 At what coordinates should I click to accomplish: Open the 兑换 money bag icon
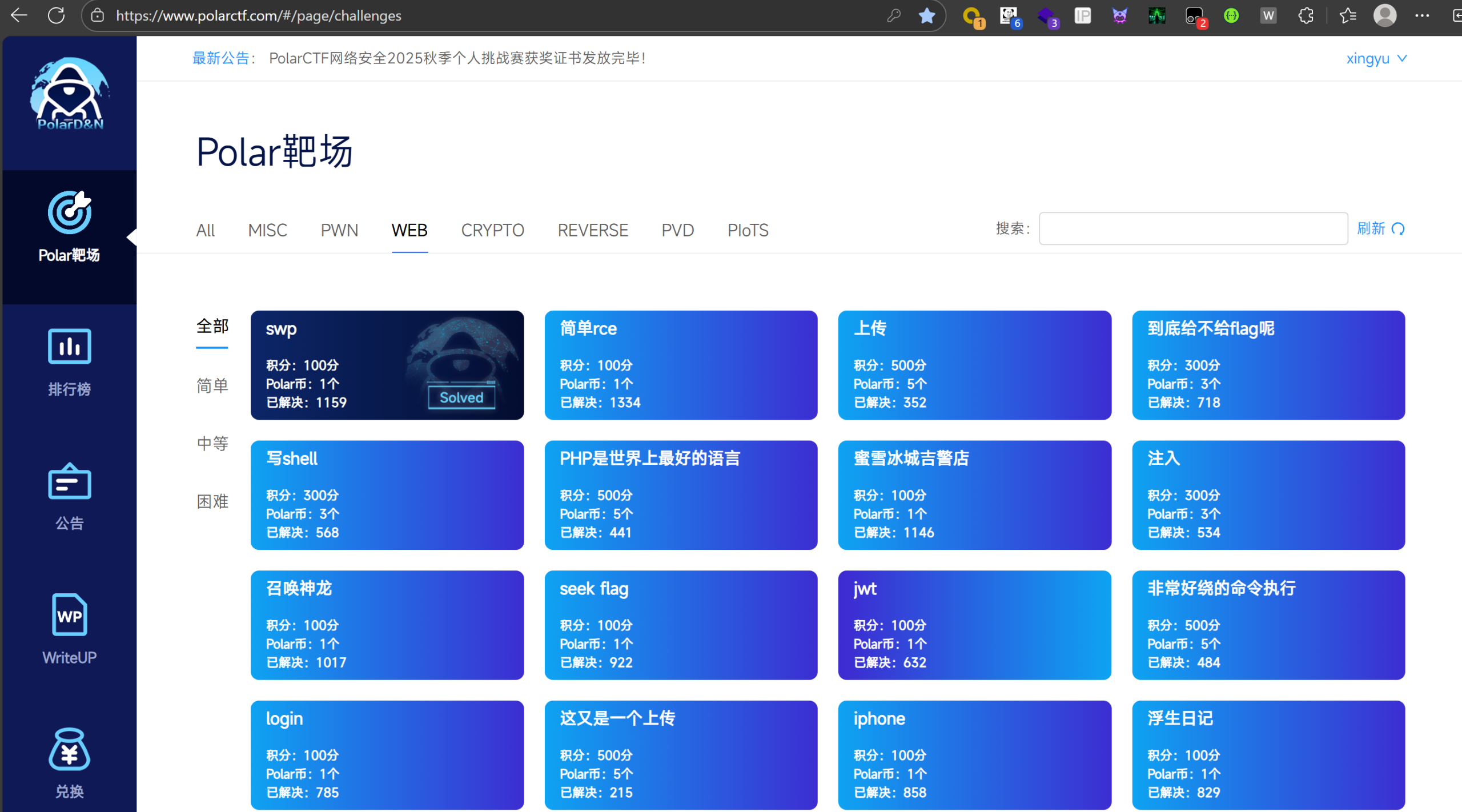pos(69,749)
